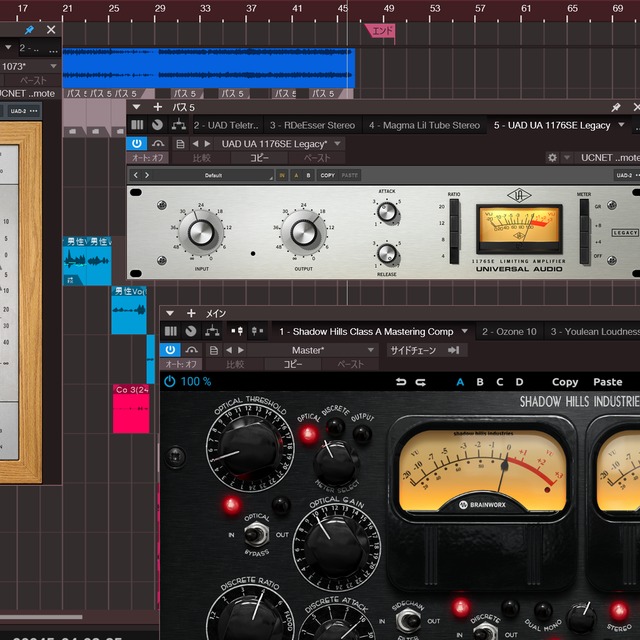640x640 pixels.
Task: Click the Paste button in Shadow Hills toolbar
Action: pos(607,382)
